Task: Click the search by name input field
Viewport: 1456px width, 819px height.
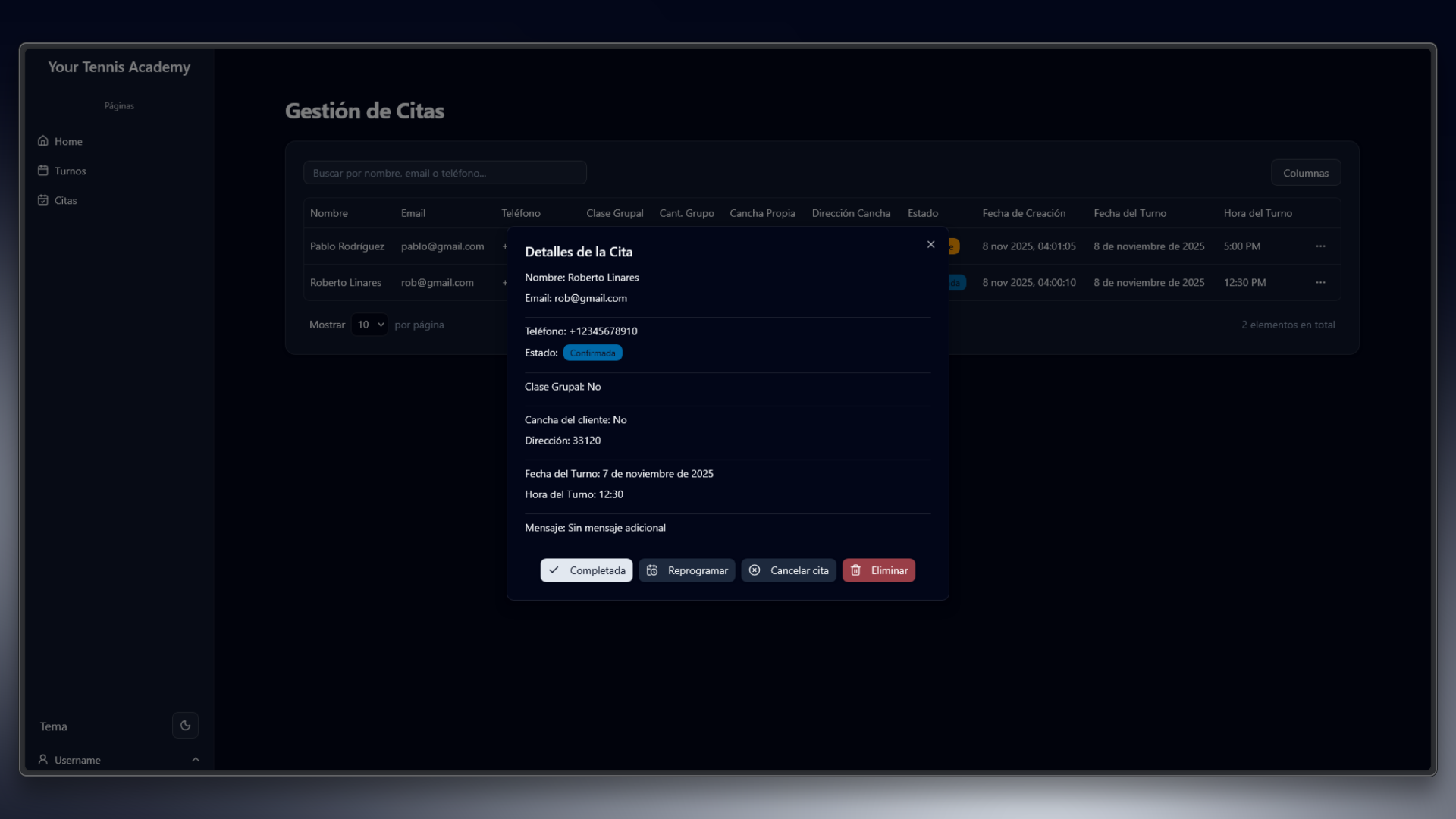Action: click(445, 173)
